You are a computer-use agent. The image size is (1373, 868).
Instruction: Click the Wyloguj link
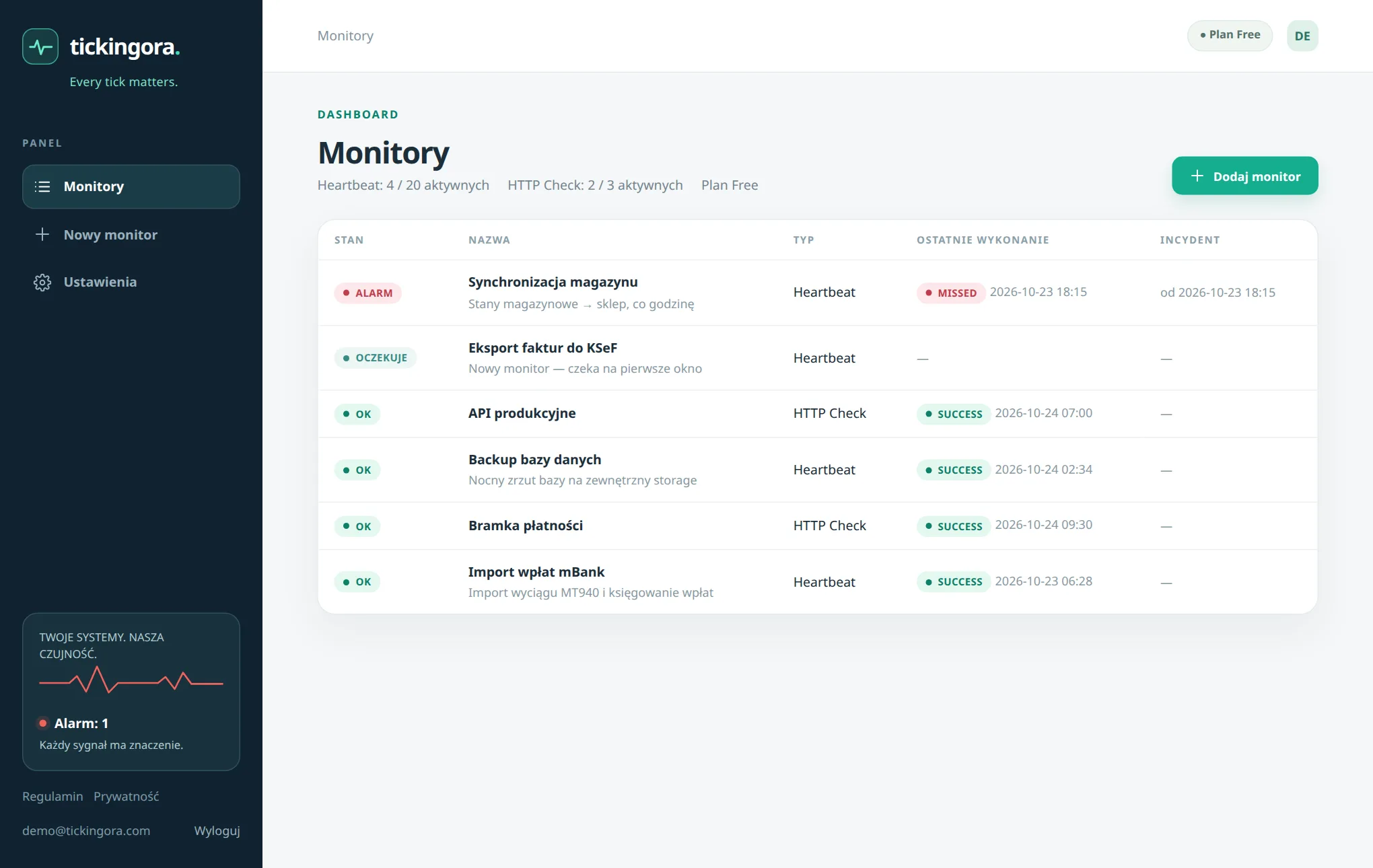(217, 830)
